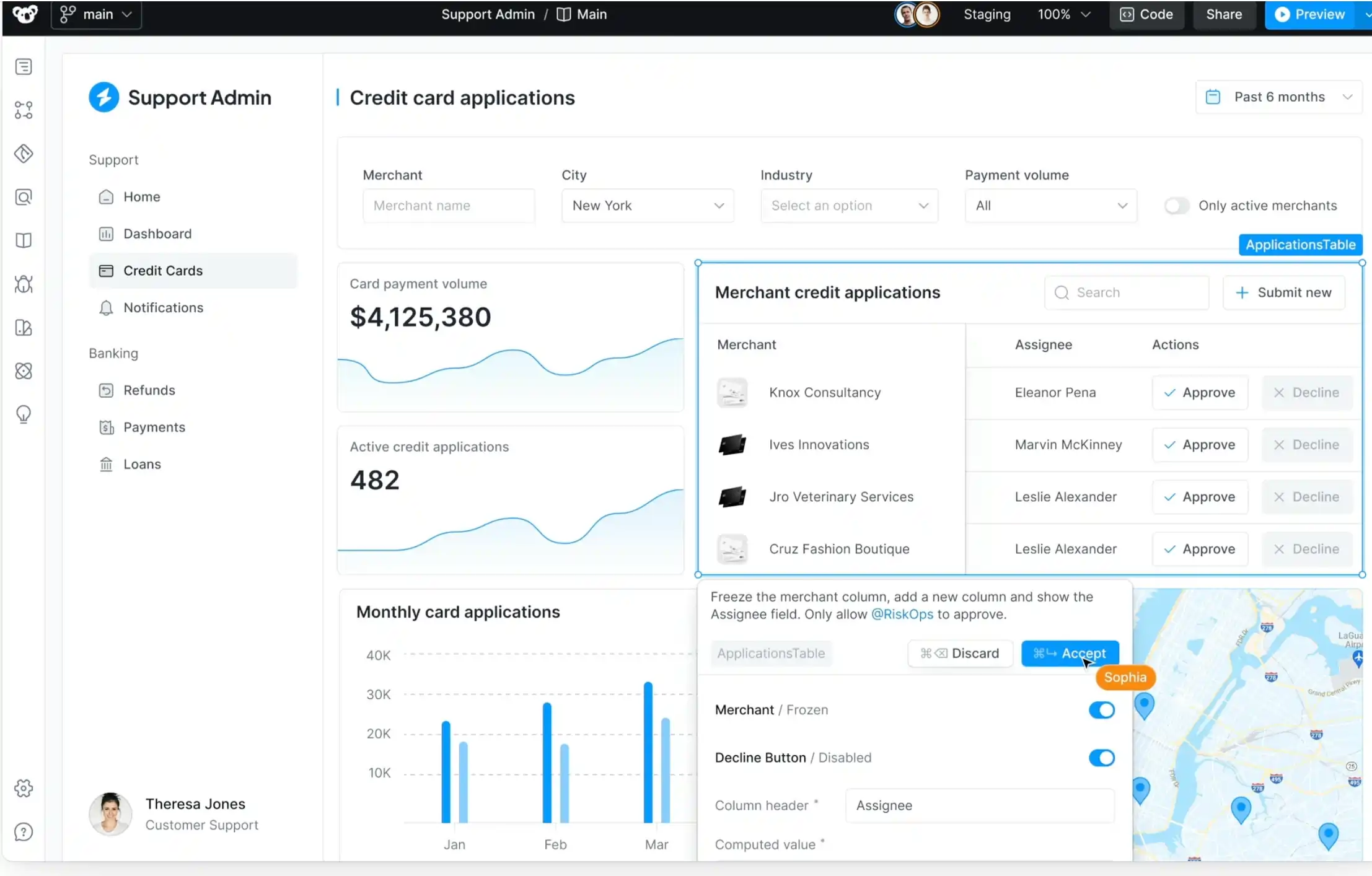The width and height of the screenshot is (1372, 876).
Task: Go to Home in sidebar
Action: tap(193, 197)
